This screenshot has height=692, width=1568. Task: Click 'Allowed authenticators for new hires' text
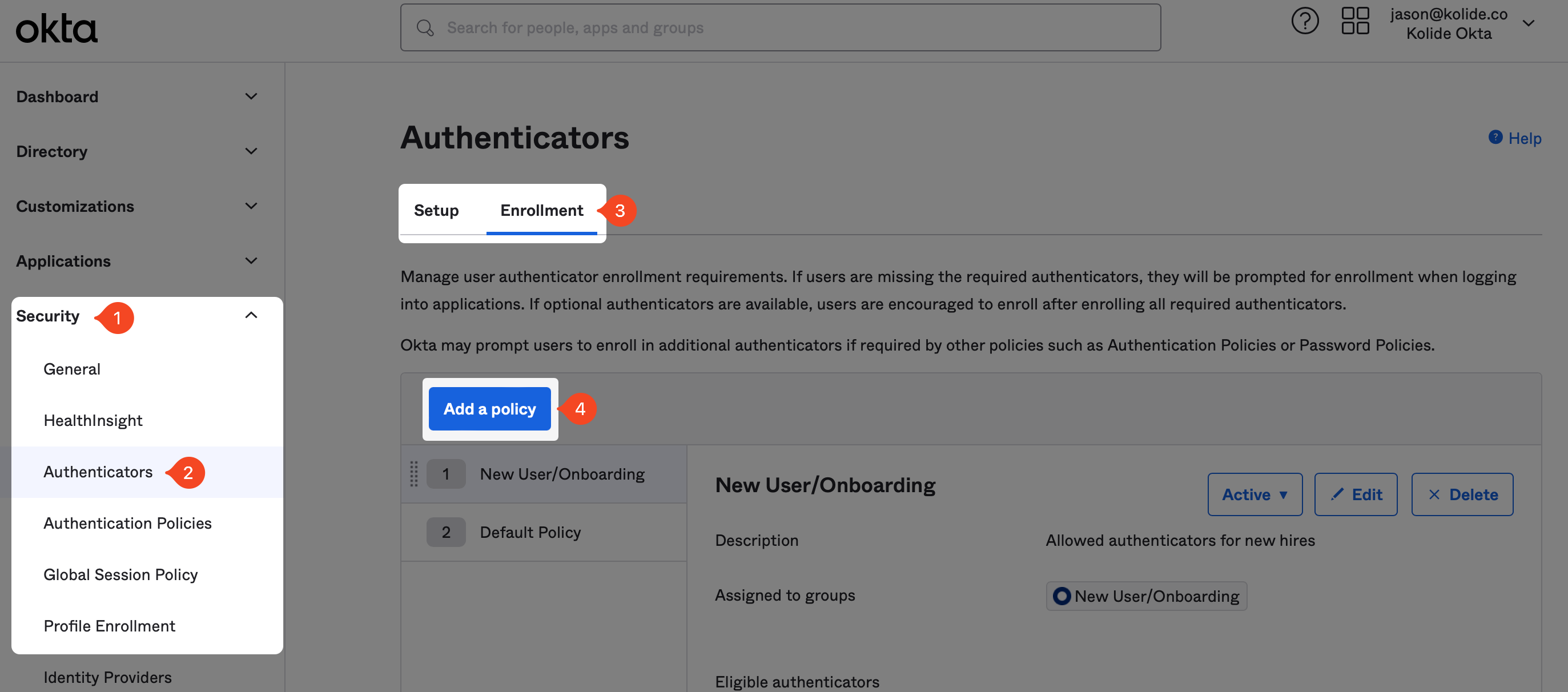point(1180,541)
